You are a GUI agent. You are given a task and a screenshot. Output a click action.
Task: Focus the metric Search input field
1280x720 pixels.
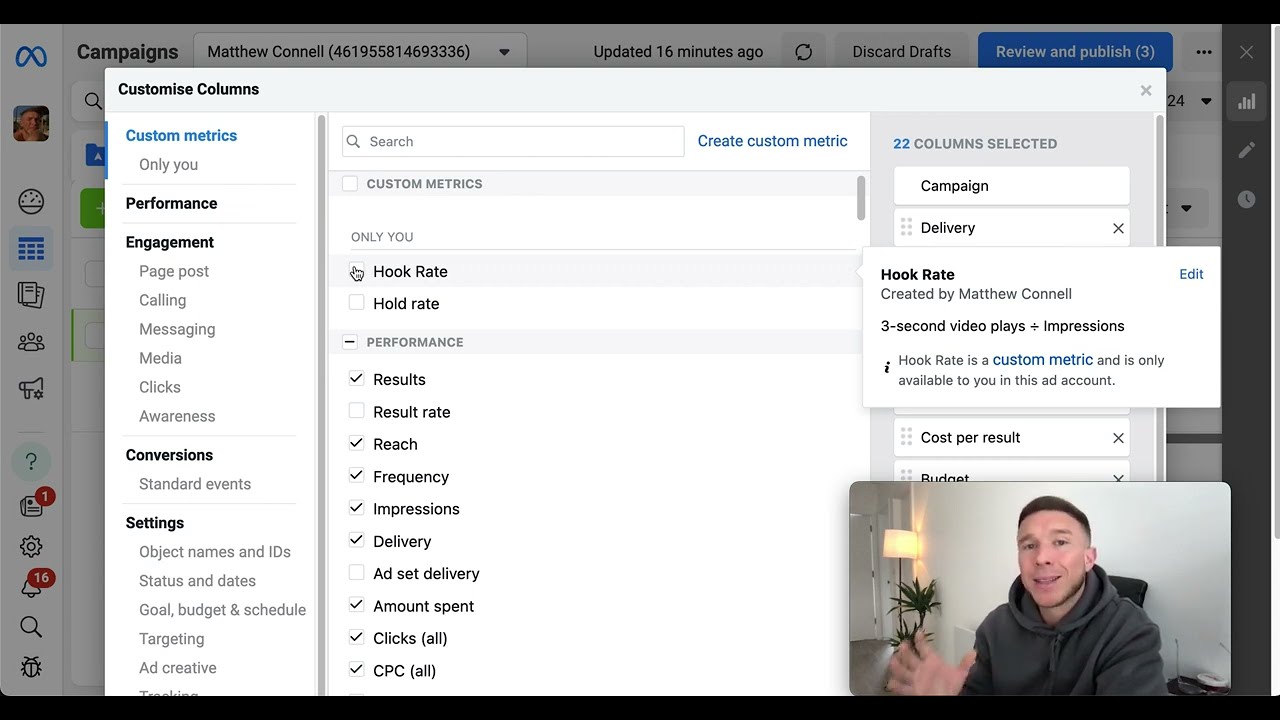point(513,142)
